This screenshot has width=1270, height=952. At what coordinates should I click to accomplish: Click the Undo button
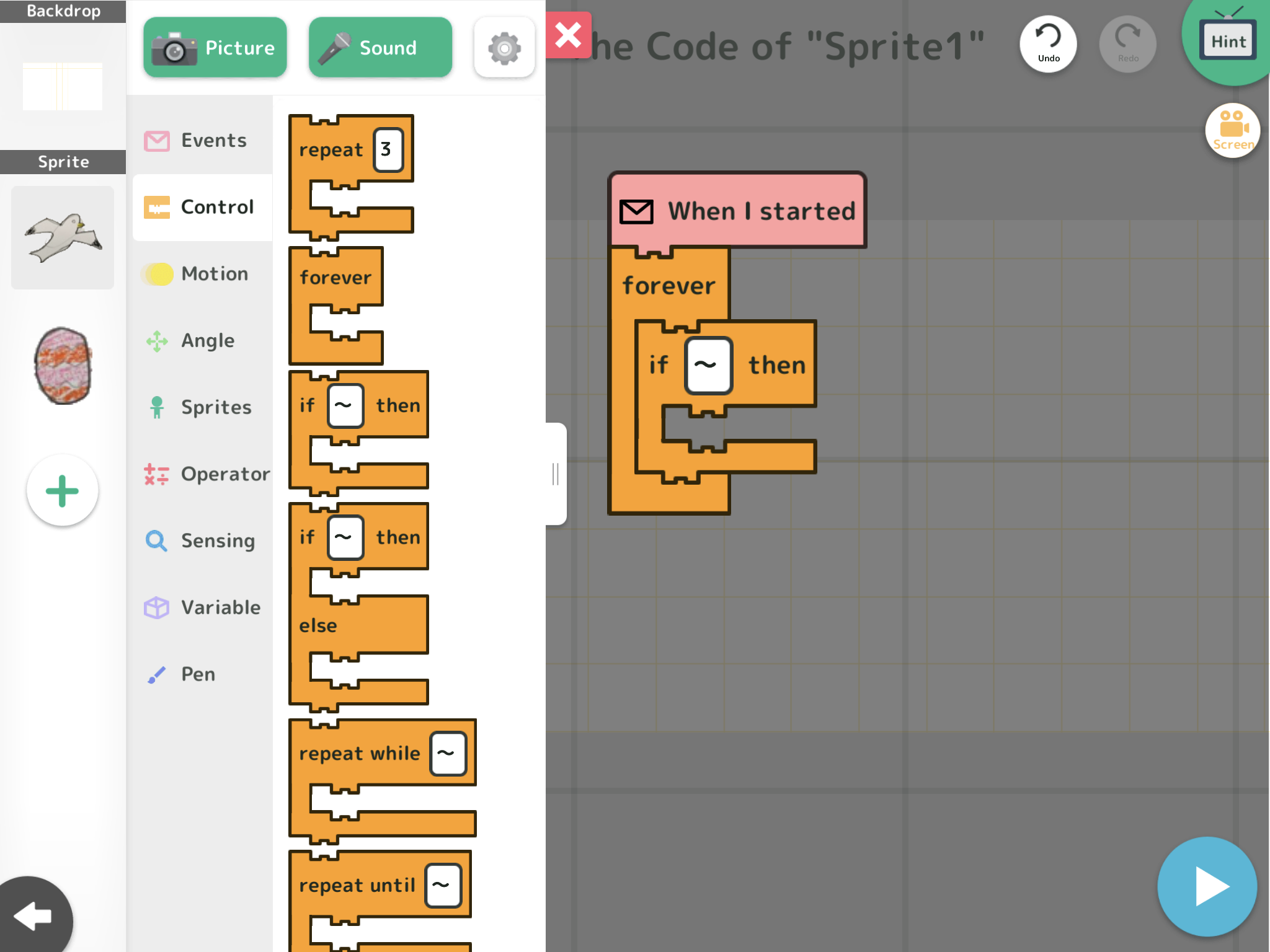[x=1048, y=43]
